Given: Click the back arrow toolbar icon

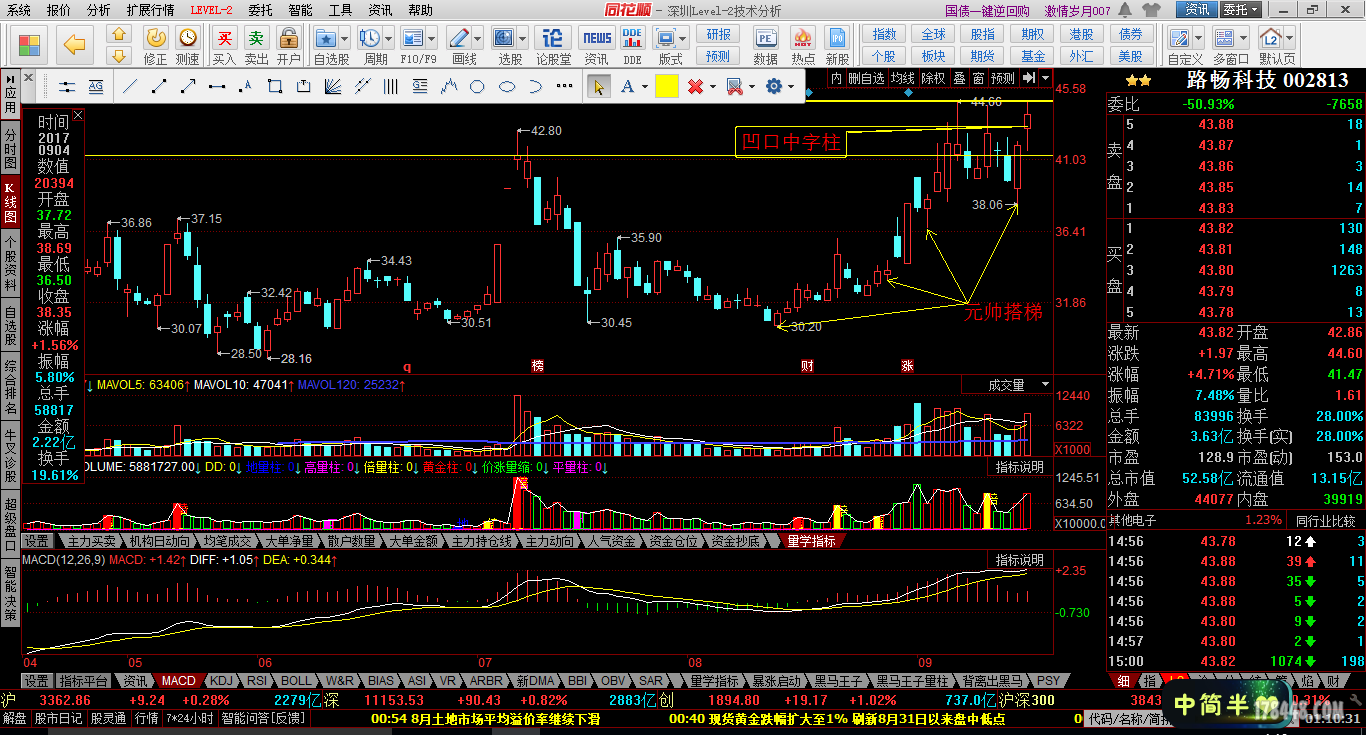Looking at the screenshot, I should 74,43.
